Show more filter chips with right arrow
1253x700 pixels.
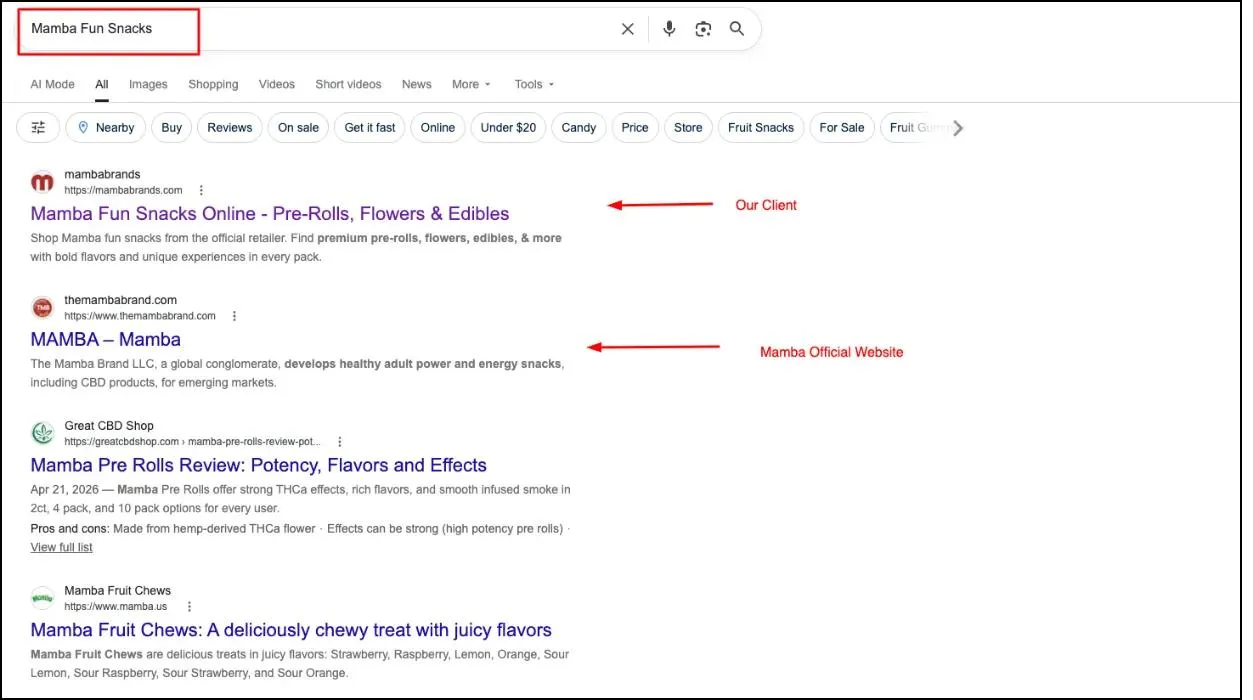(958, 128)
